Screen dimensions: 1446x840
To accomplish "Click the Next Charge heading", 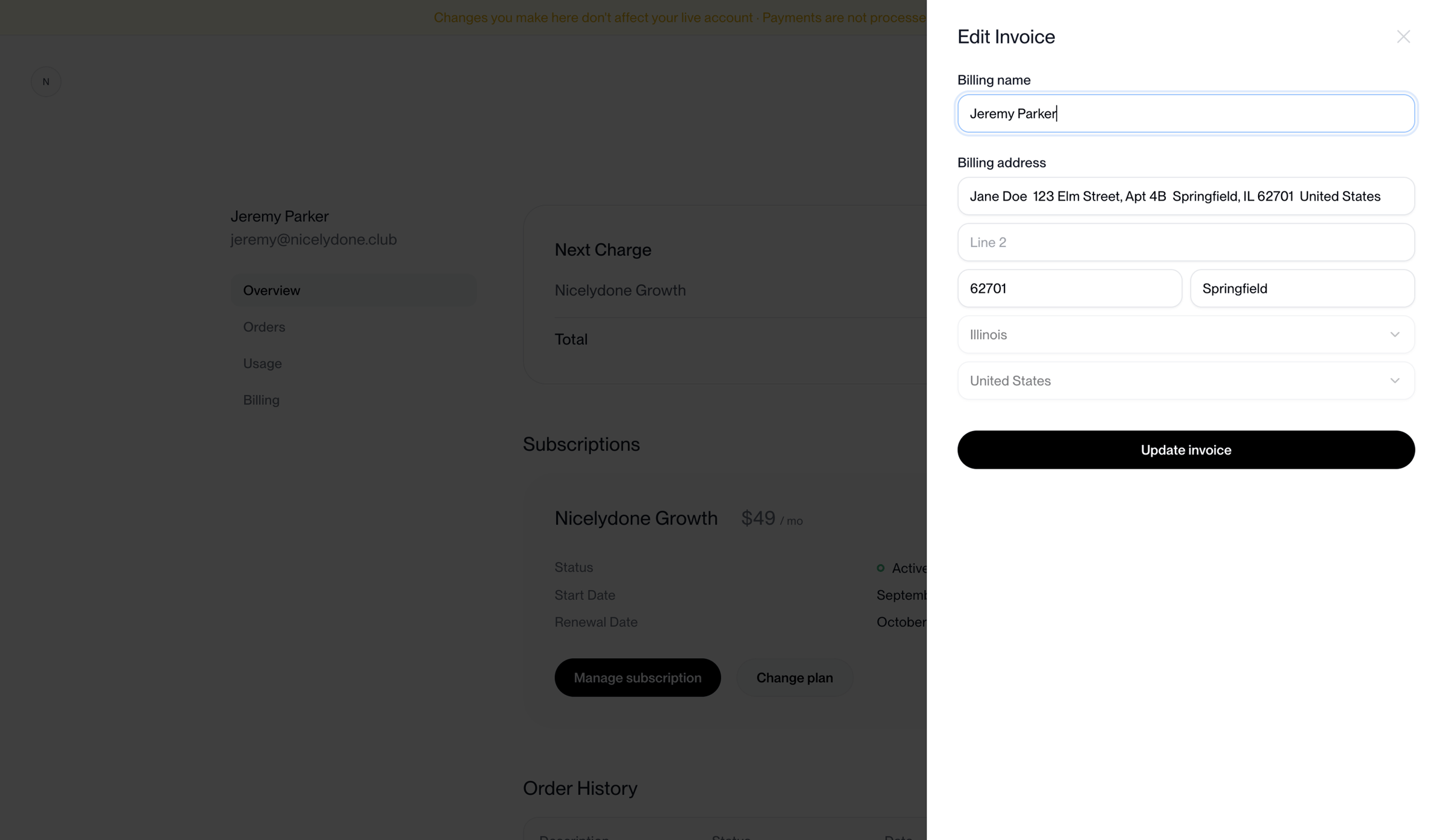I will click(602, 249).
